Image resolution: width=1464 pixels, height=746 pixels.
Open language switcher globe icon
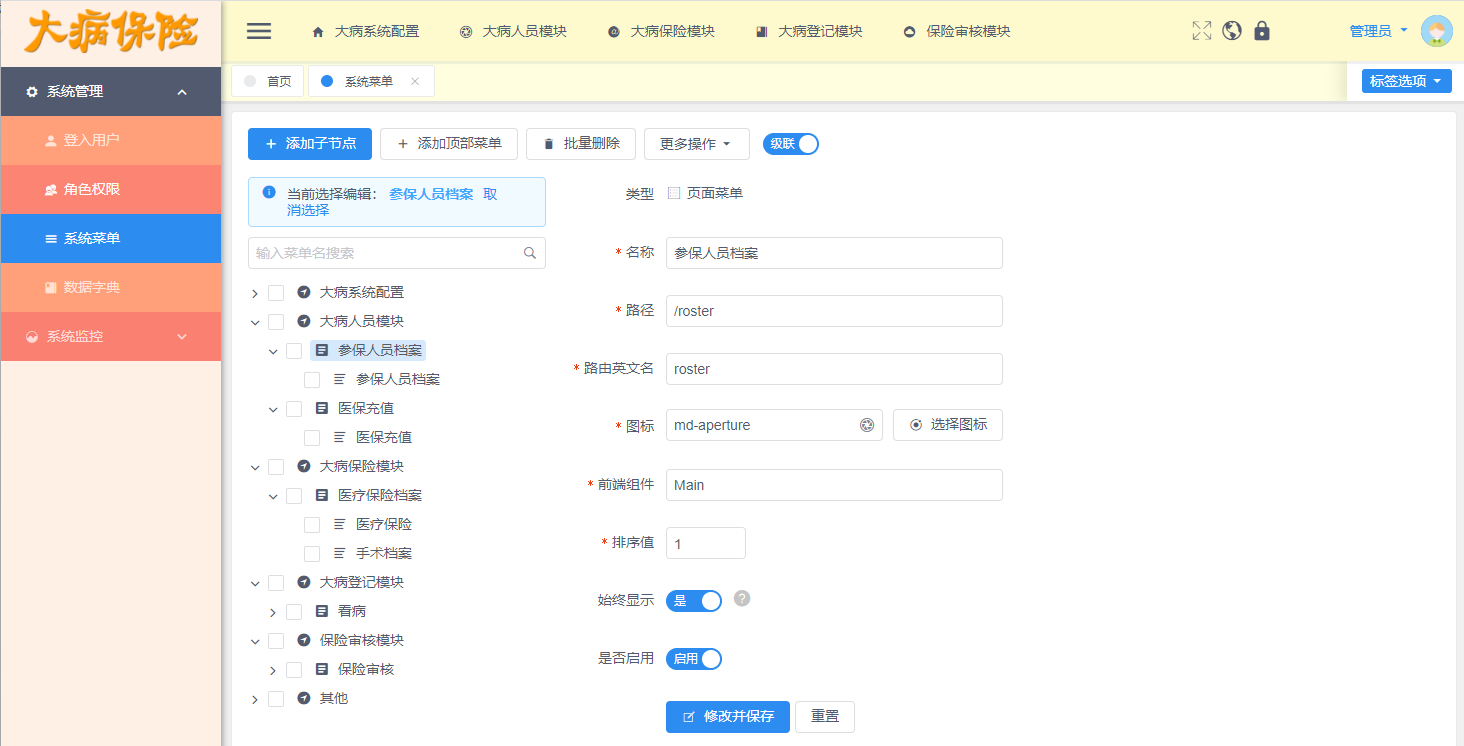click(1231, 30)
